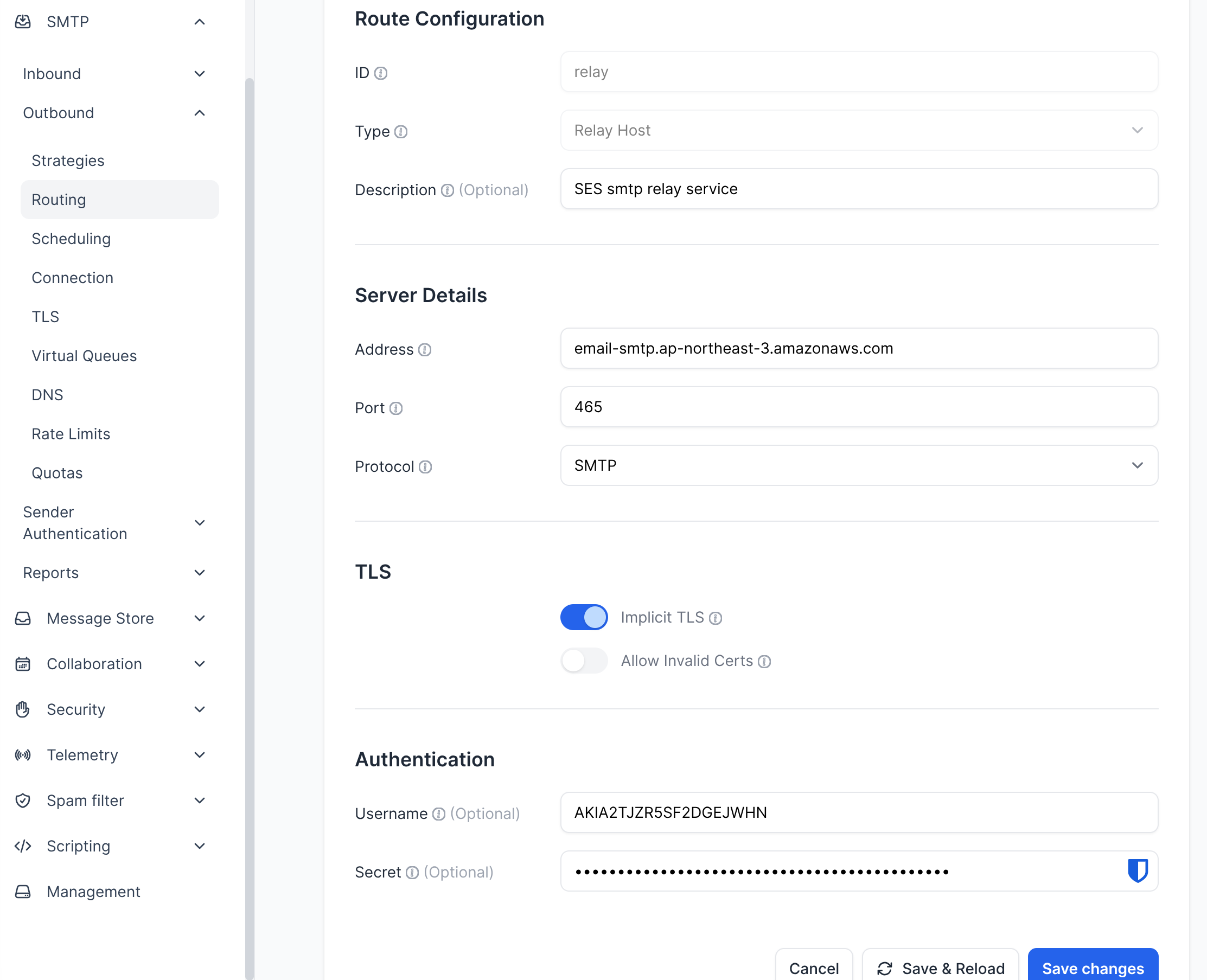The image size is (1207, 980).
Task: Open the Strategies menu item
Action: tap(68, 161)
